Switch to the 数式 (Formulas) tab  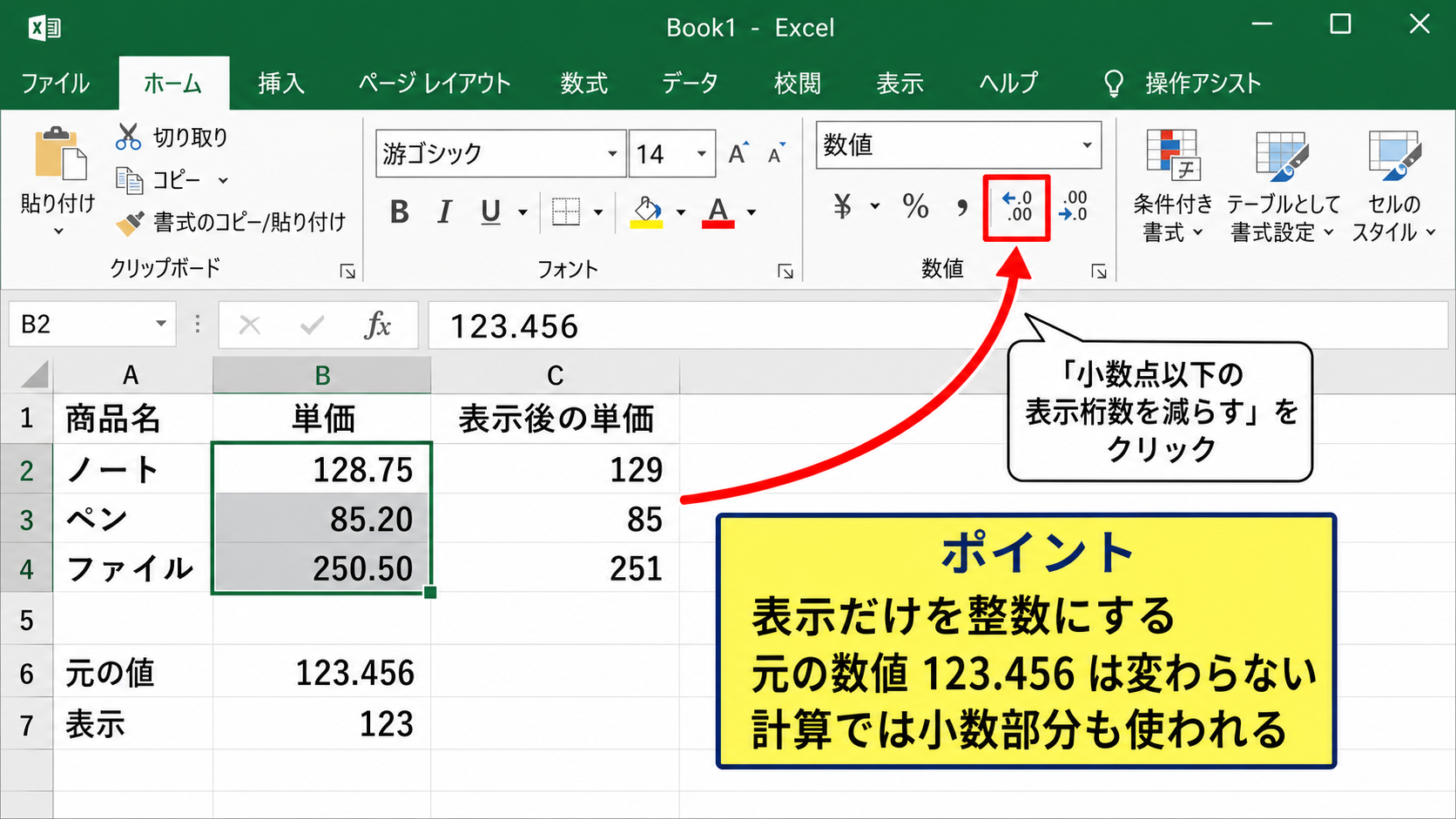[583, 84]
